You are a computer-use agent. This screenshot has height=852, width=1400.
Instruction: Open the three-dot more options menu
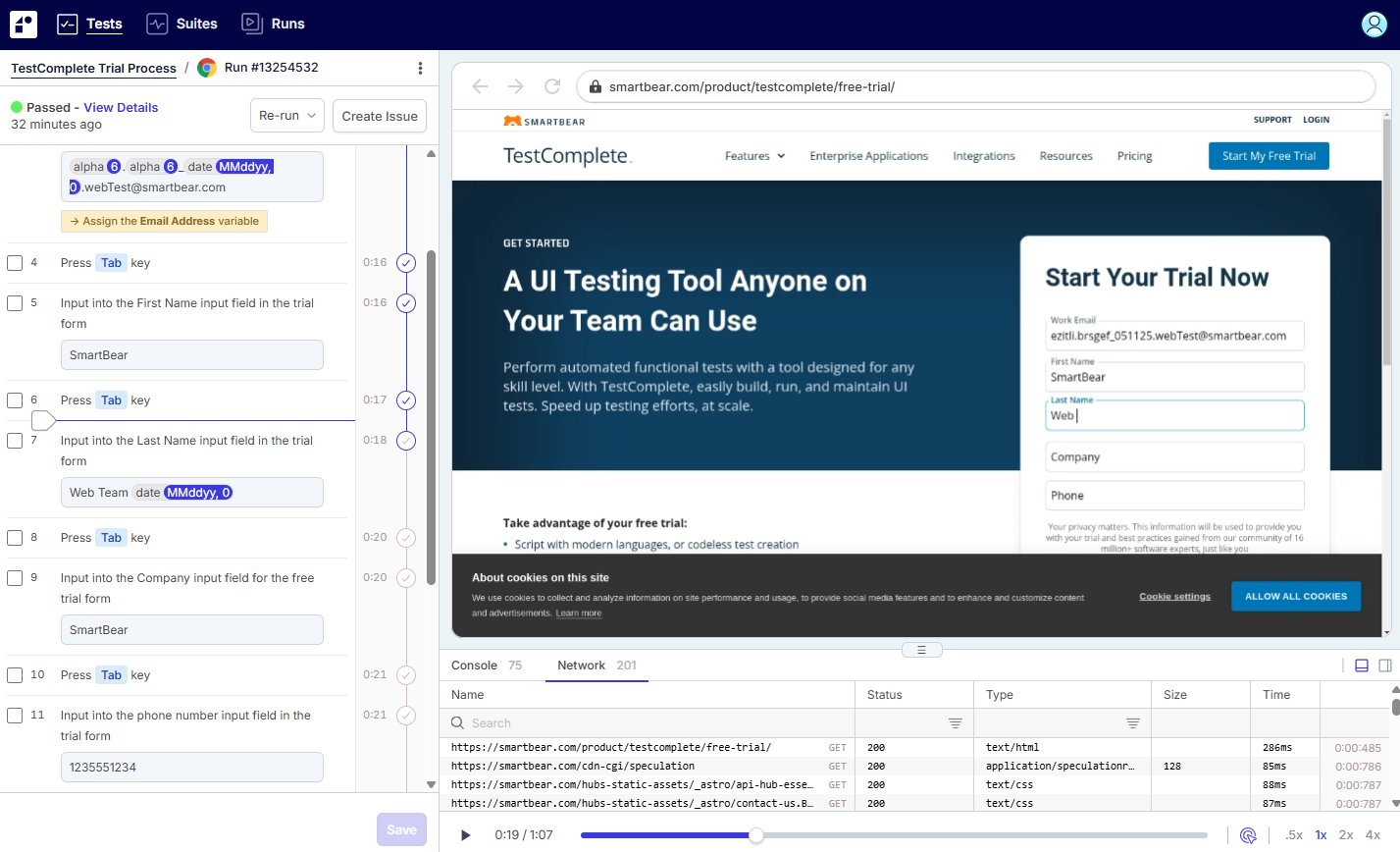click(x=420, y=68)
